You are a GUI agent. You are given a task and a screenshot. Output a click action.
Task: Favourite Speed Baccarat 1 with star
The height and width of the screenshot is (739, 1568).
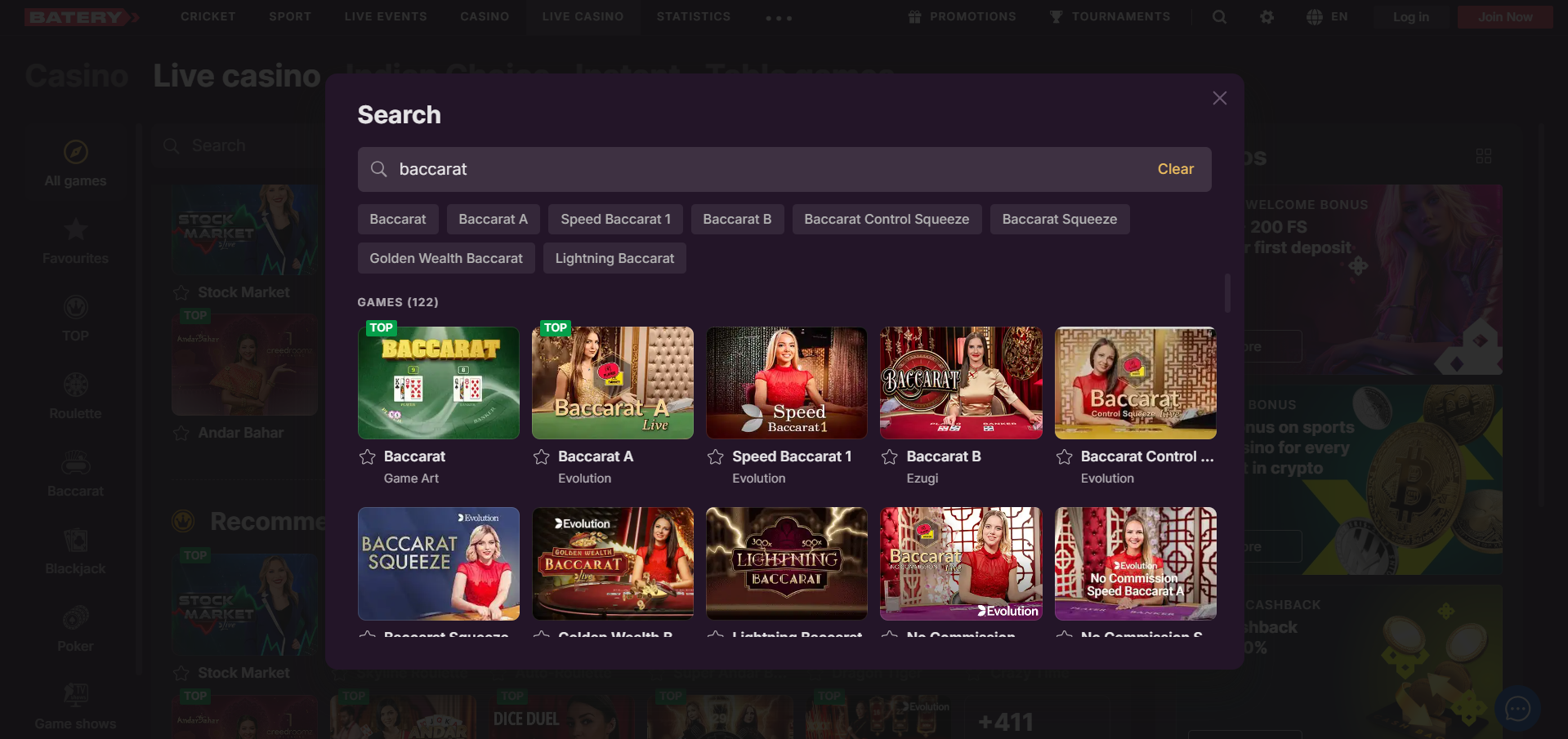716,456
